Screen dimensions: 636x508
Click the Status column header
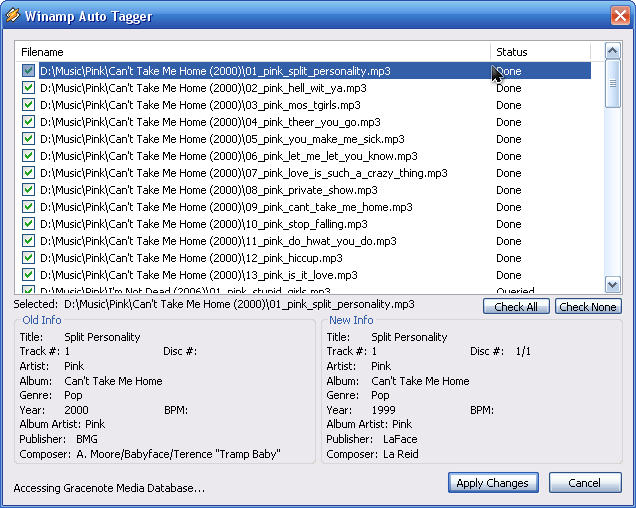coord(540,52)
